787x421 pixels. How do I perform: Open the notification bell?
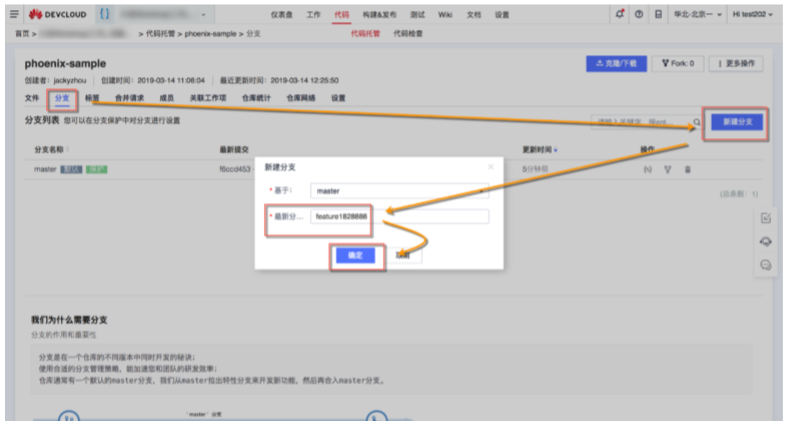tap(620, 14)
